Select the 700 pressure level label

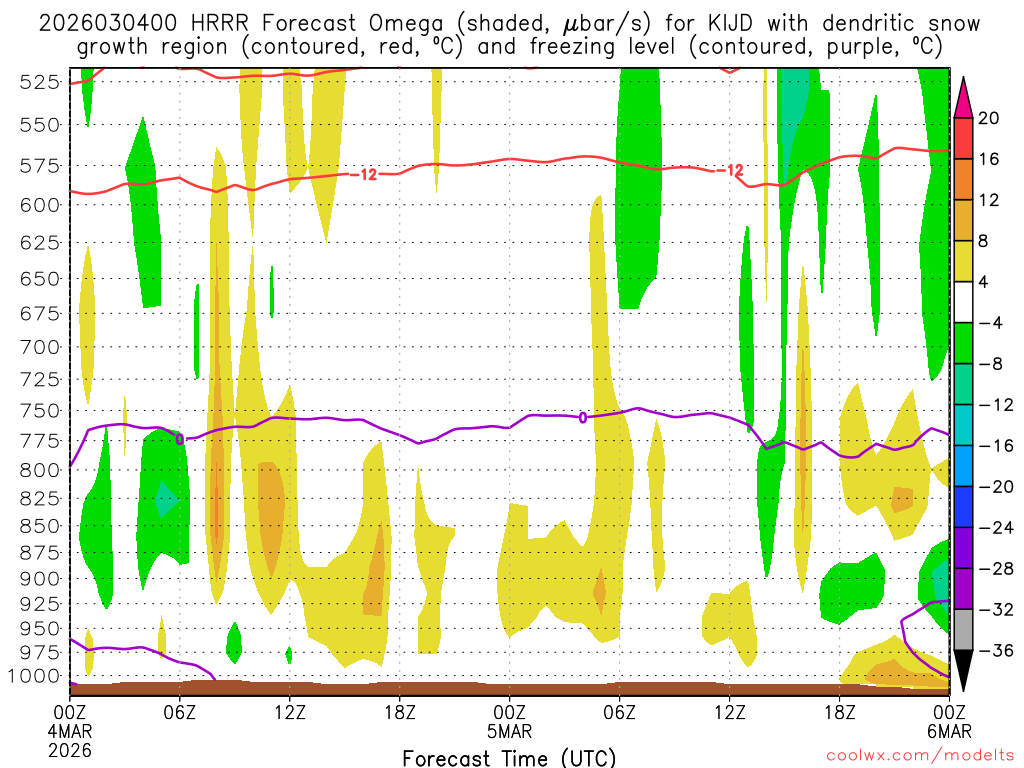pyautogui.click(x=40, y=347)
